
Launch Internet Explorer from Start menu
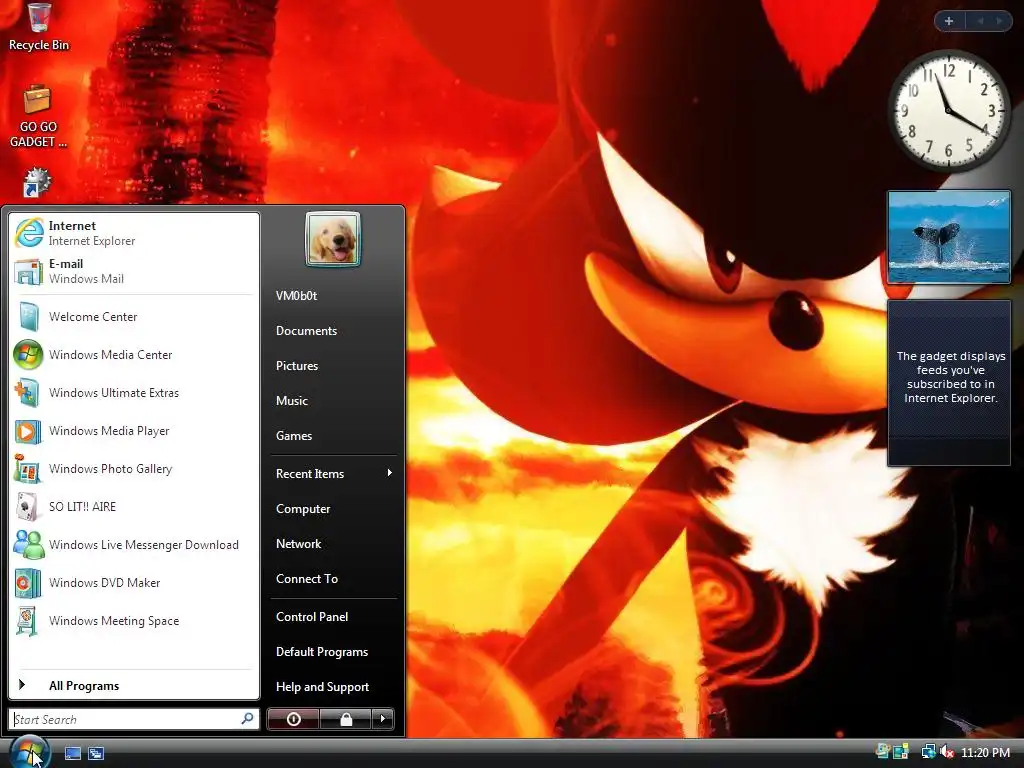[x=134, y=233]
